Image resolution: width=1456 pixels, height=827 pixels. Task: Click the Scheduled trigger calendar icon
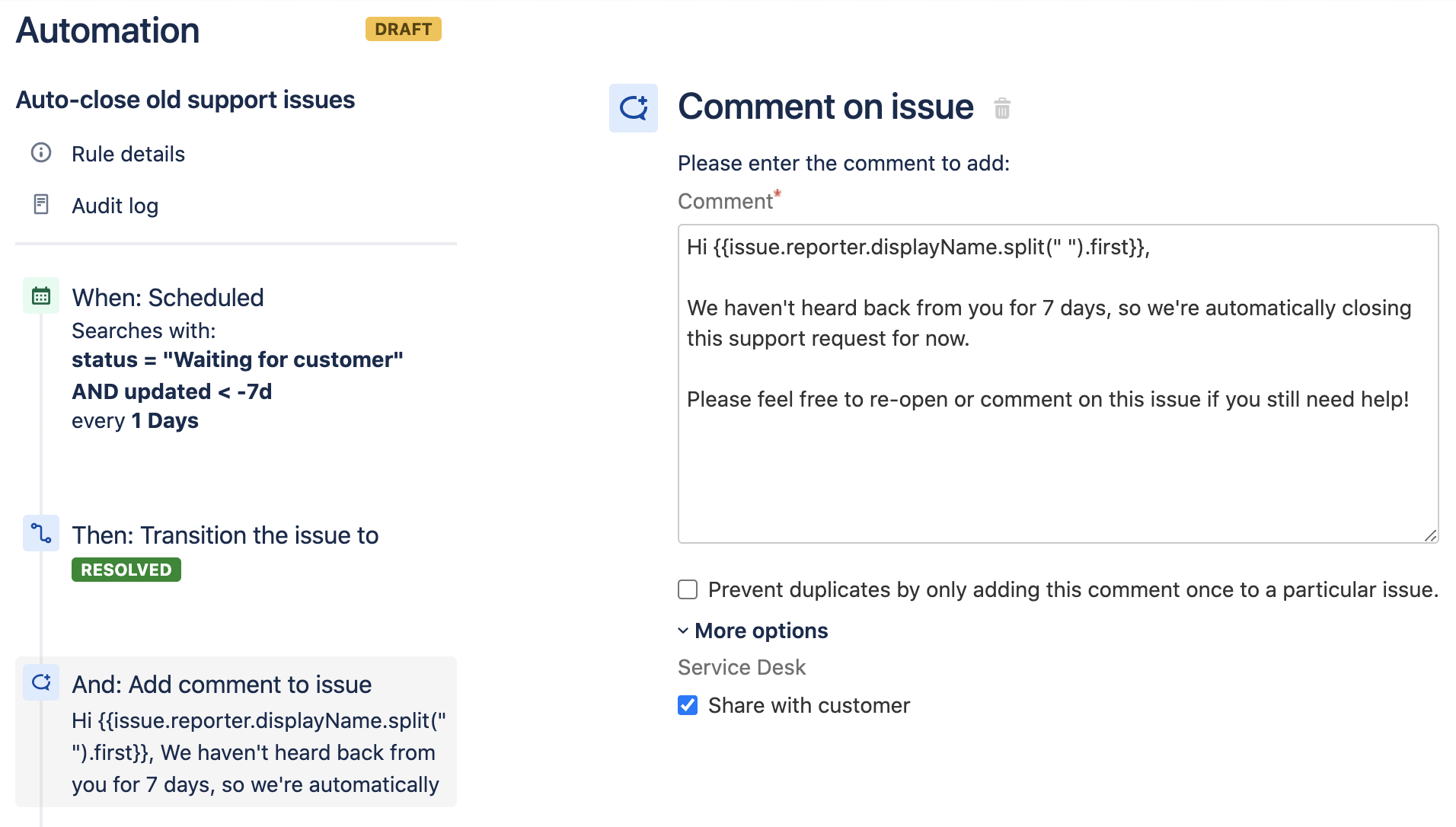point(41,295)
